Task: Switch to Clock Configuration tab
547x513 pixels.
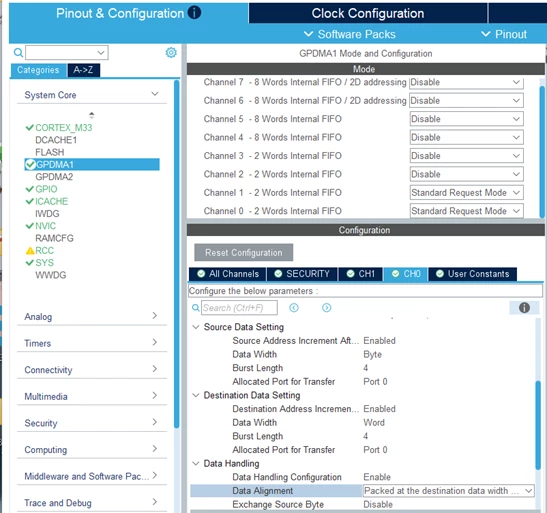Action: coord(368,13)
